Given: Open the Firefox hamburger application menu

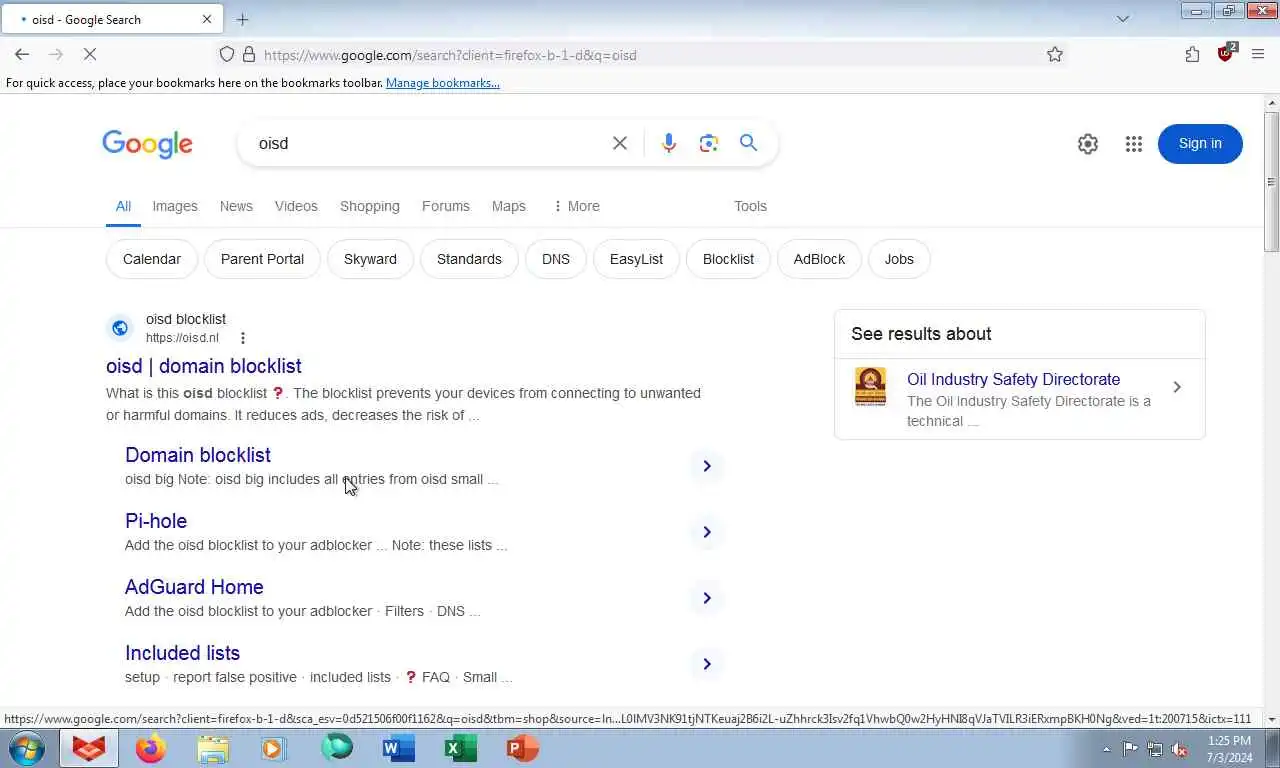Looking at the screenshot, I should 1258,55.
